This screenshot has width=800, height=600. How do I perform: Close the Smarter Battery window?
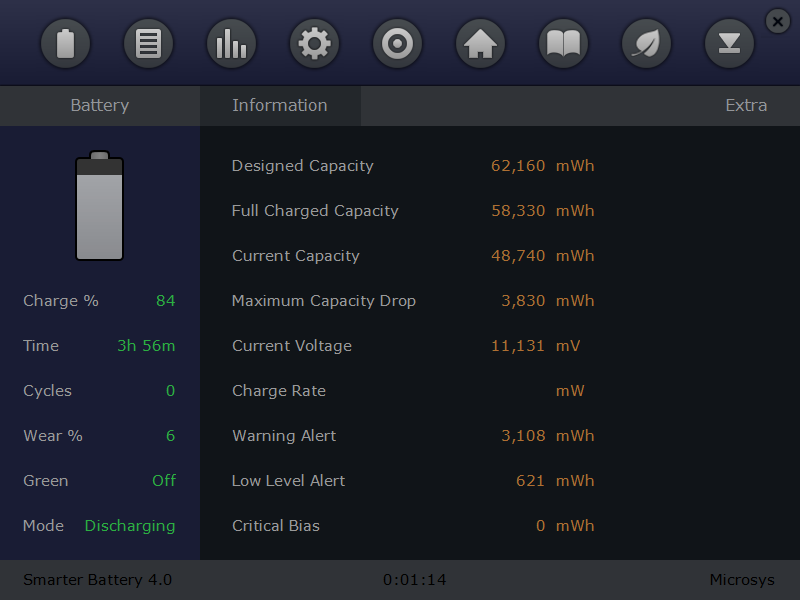click(778, 21)
